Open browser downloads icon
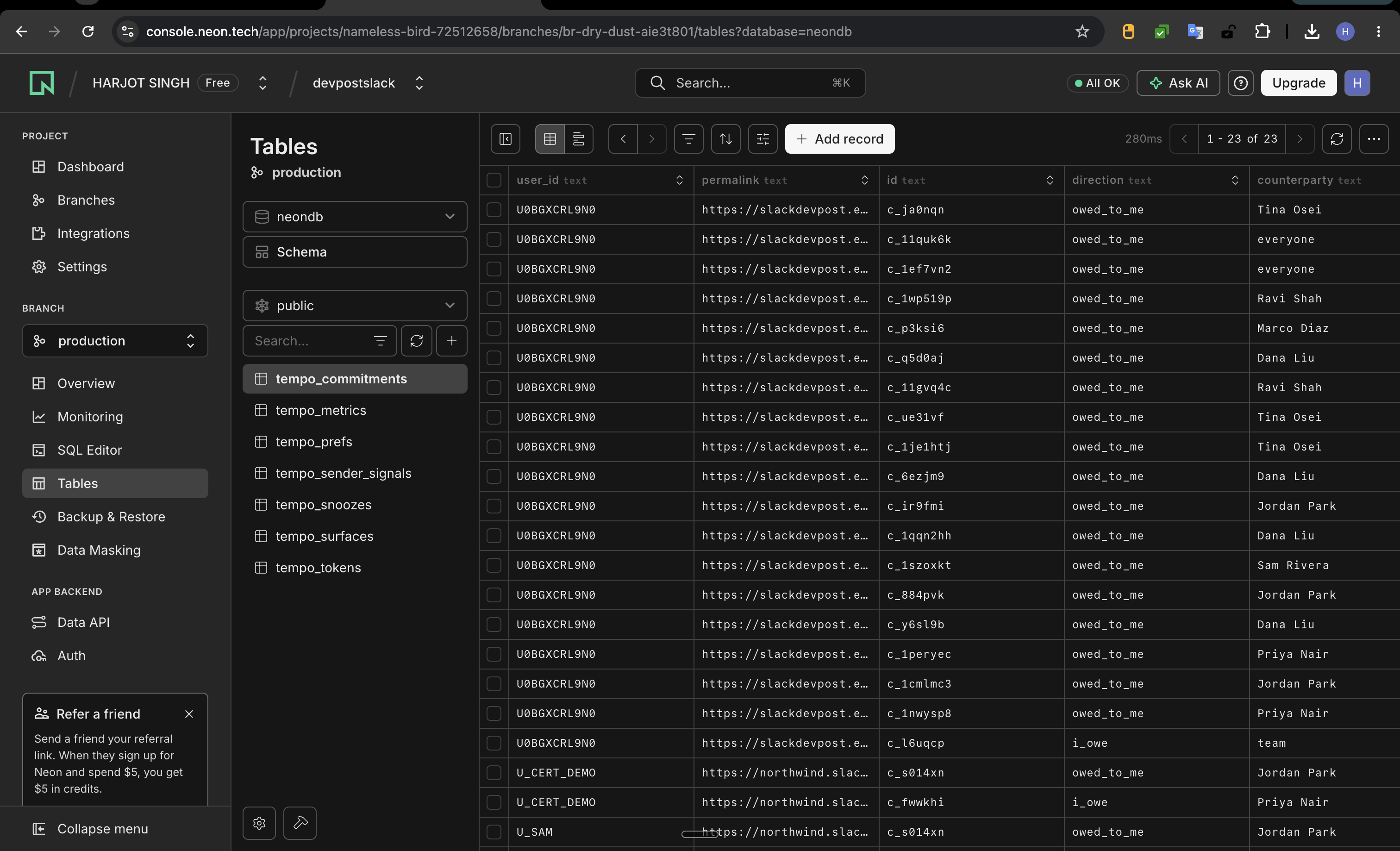This screenshot has width=1400, height=851. (x=1312, y=31)
